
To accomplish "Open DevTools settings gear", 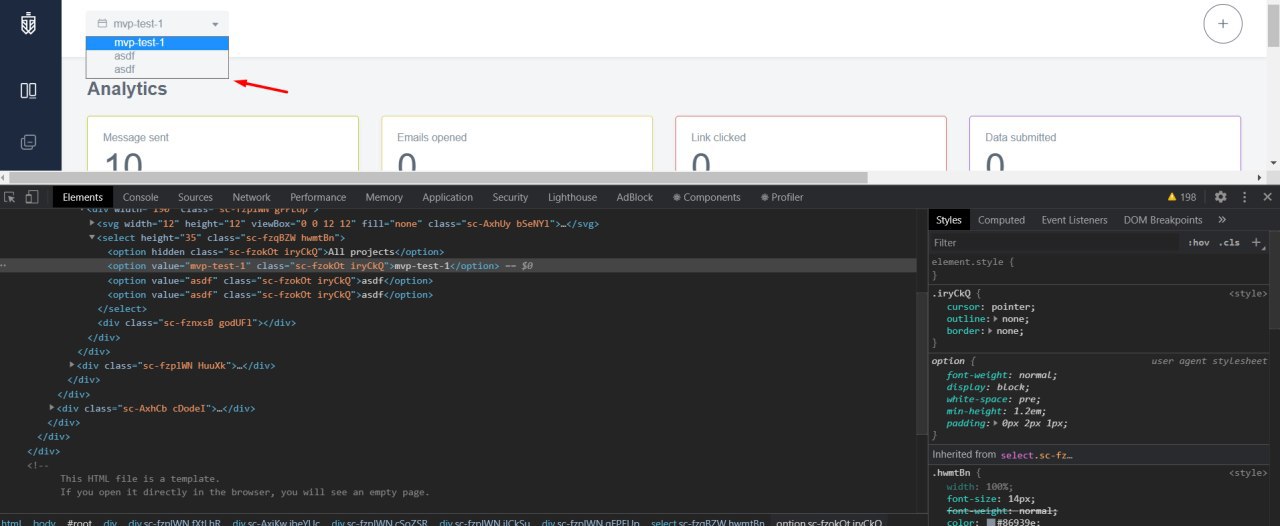I will tap(1220, 197).
